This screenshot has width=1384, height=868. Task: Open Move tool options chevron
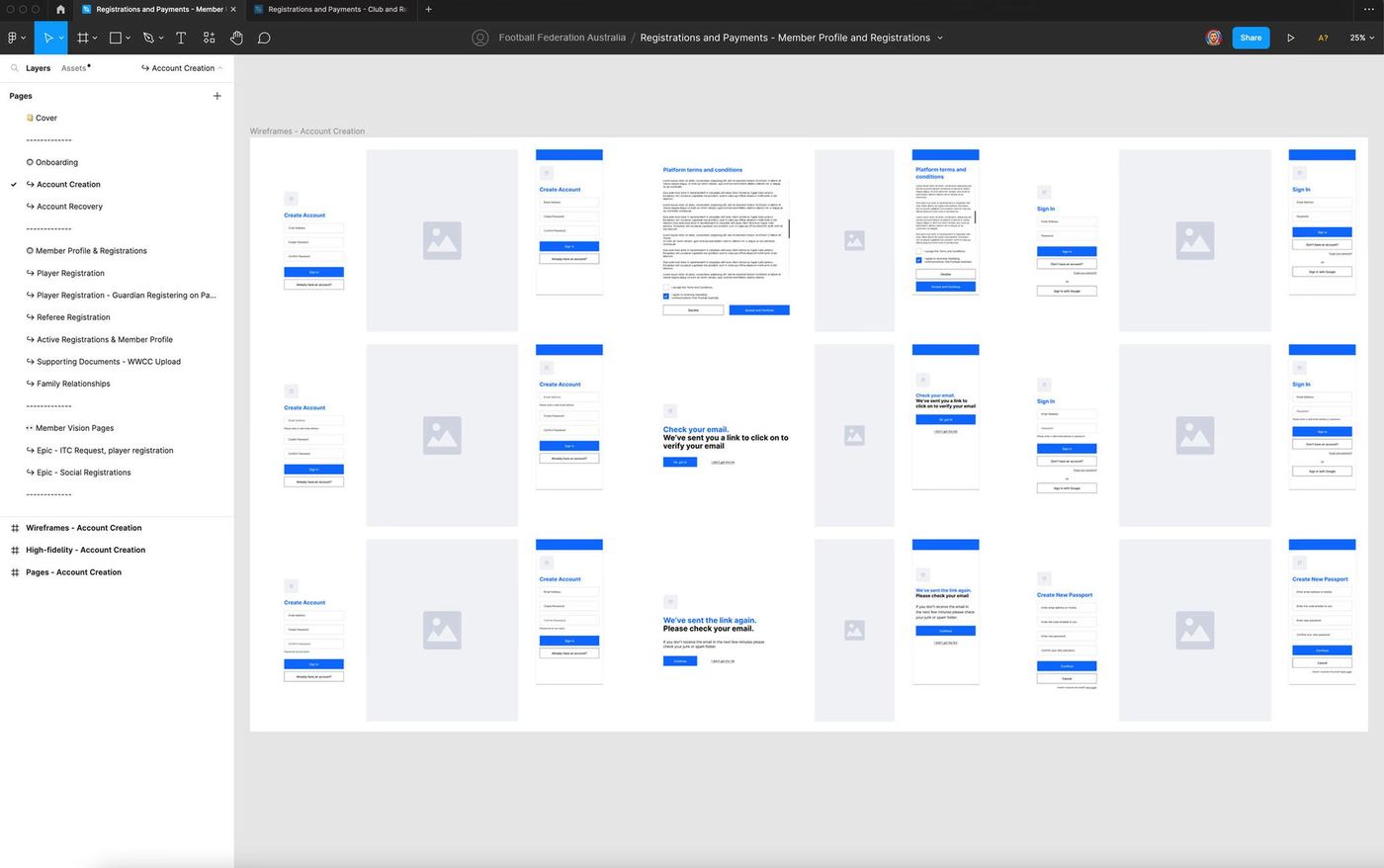[61, 38]
